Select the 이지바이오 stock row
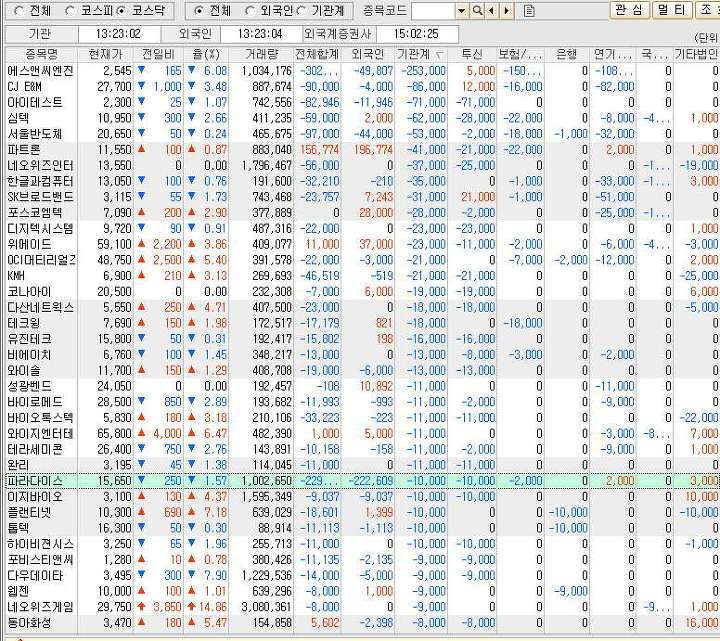Screen dimensions: 720x641 tap(362, 496)
